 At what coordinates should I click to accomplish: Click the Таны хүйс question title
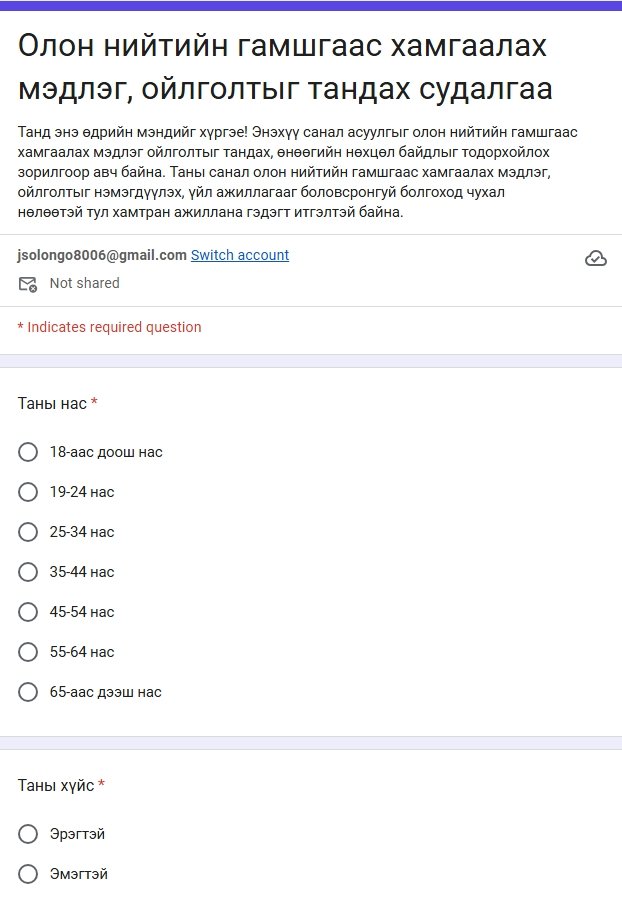pyautogui.click(x=56, y=785)
